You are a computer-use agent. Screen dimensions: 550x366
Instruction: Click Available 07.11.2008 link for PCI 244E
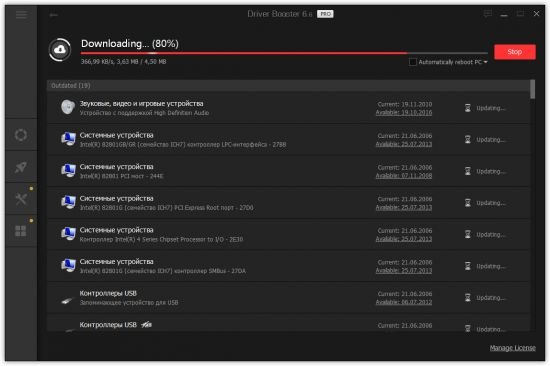click(x=404, y=175)
